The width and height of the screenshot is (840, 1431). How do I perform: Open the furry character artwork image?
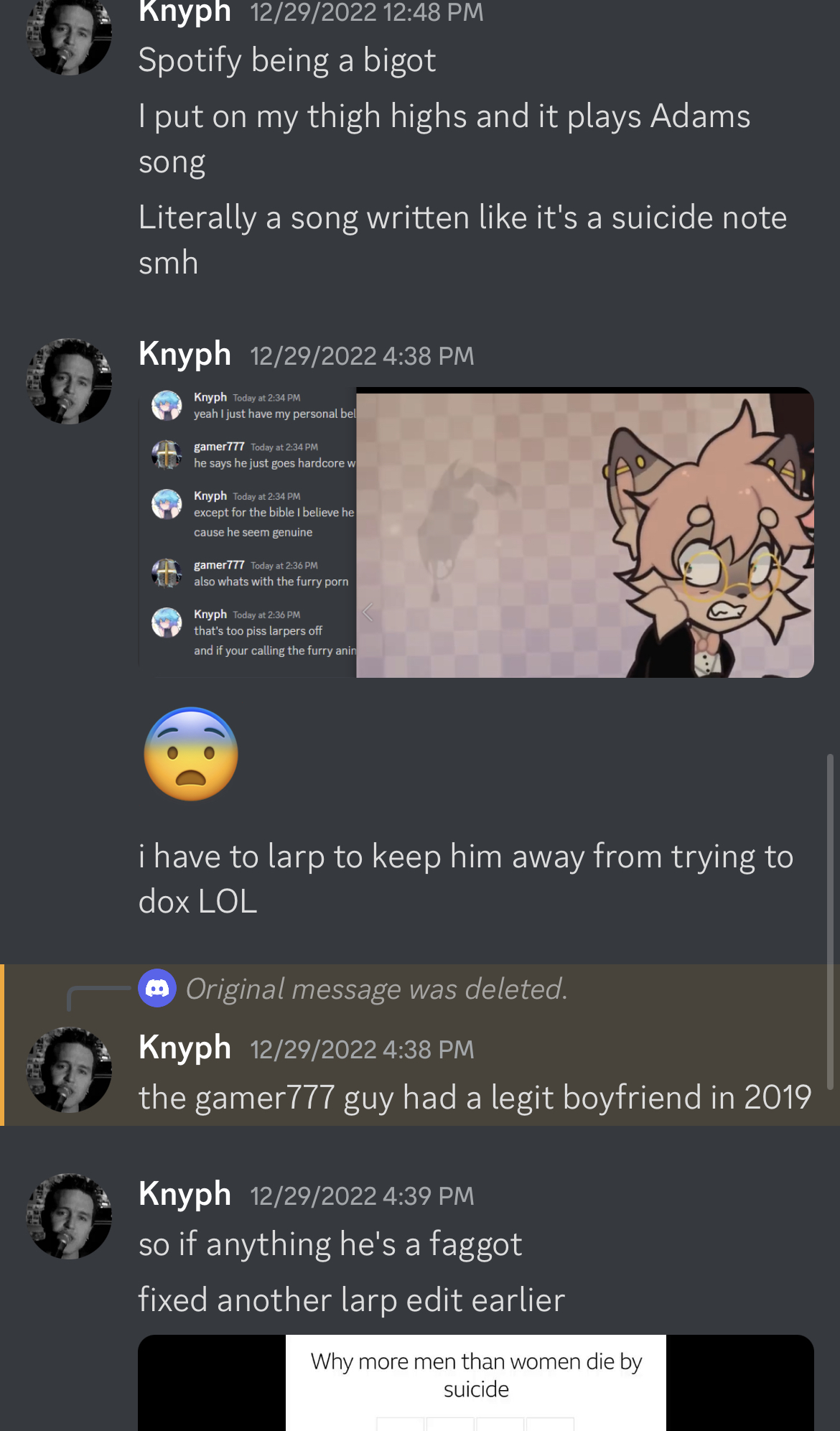point(584,533)
